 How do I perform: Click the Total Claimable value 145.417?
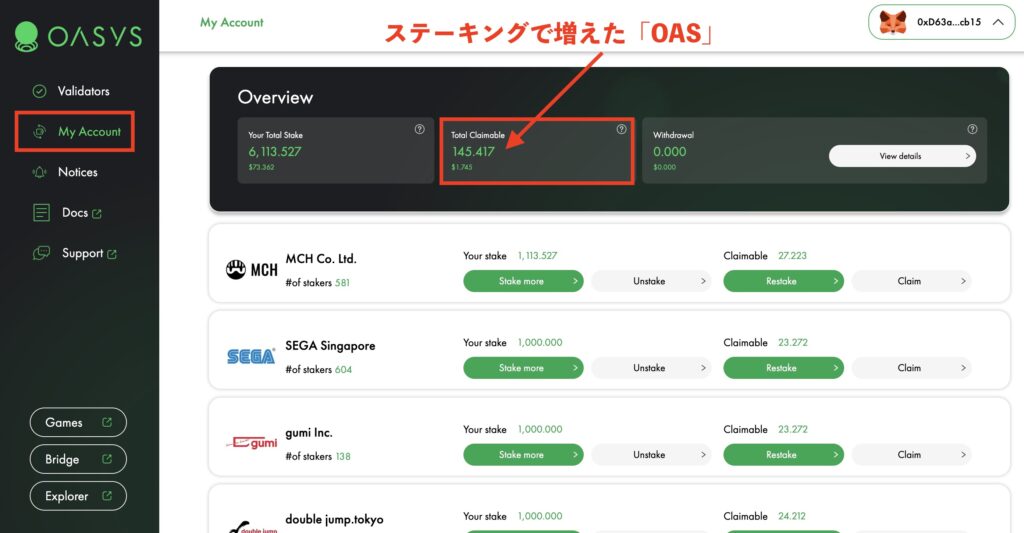pyautogui.click(x=473, y=152)
